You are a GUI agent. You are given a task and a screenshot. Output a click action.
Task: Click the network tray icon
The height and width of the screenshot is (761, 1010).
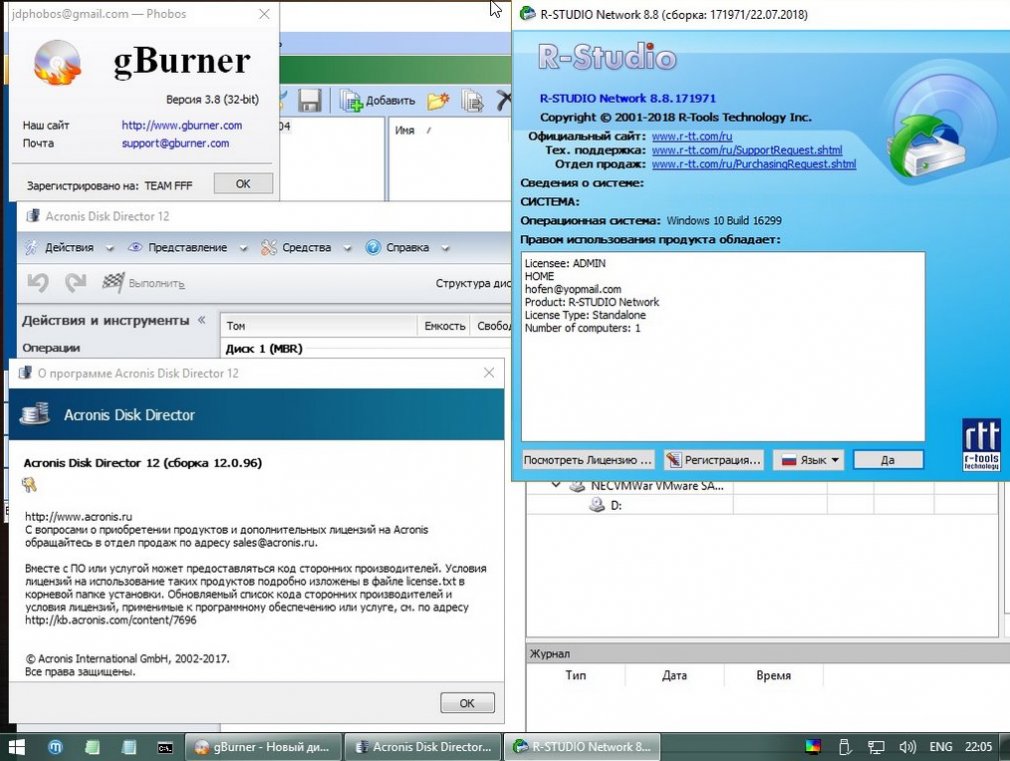[x=876, y=747]
